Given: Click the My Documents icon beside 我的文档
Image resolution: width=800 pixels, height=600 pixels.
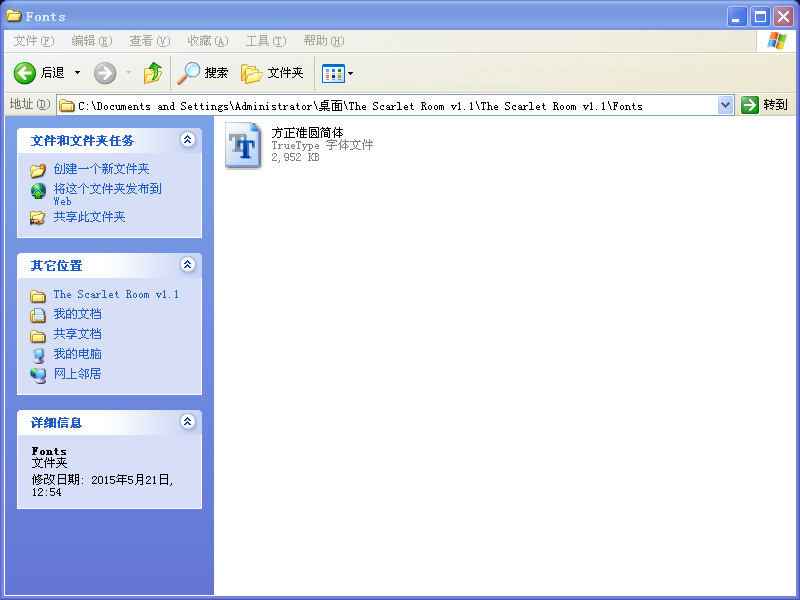Looking at the screenshot, I should 38,315.
